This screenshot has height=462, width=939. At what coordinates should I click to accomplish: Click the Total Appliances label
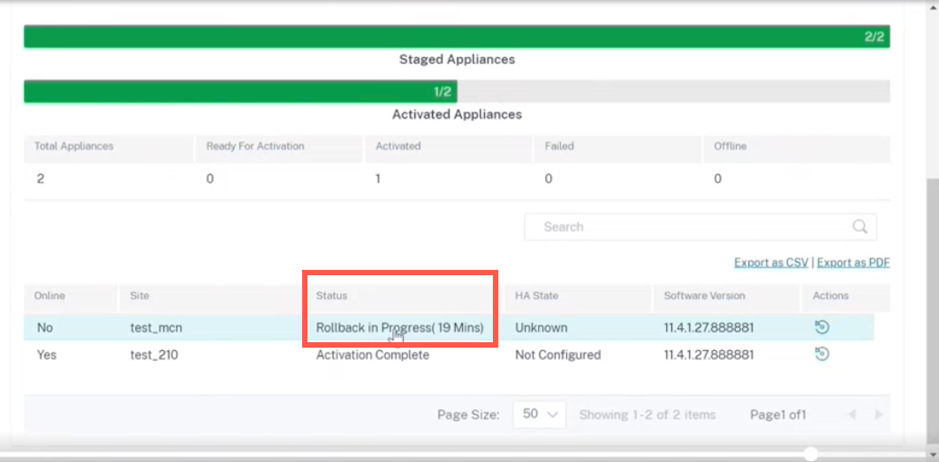click(74, 146)
